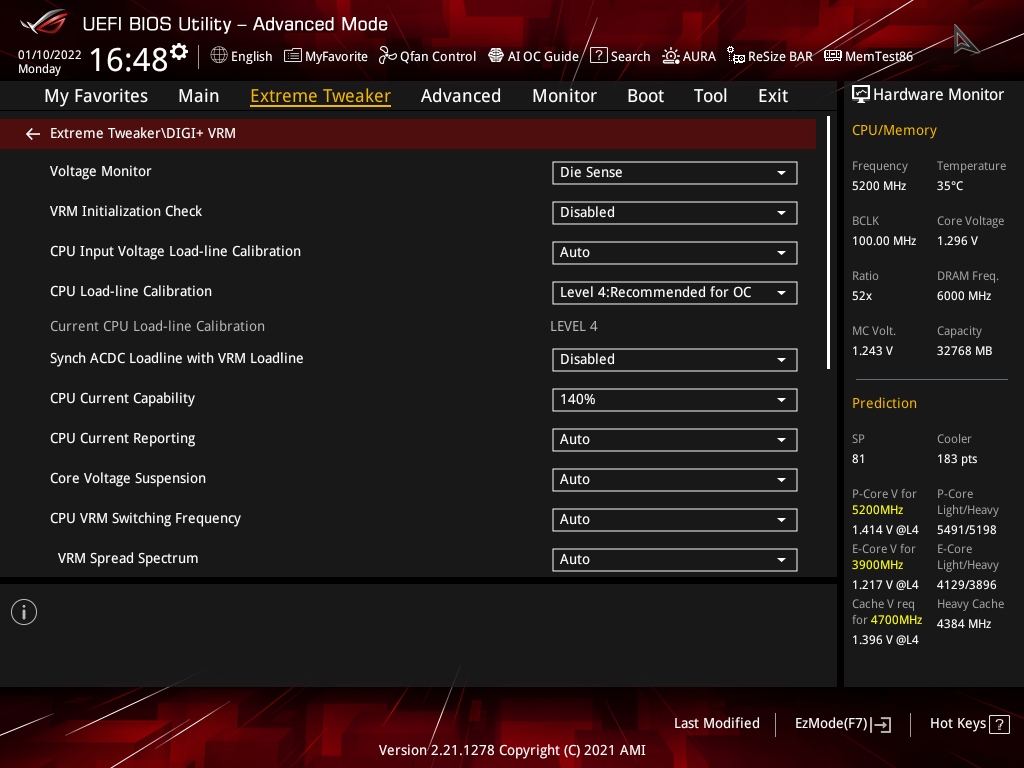Open CPU Input Voltage Load-line Calibration dropdown
Screen dimensions: 1024x768
pyautogui.click(x=675, y=253)
